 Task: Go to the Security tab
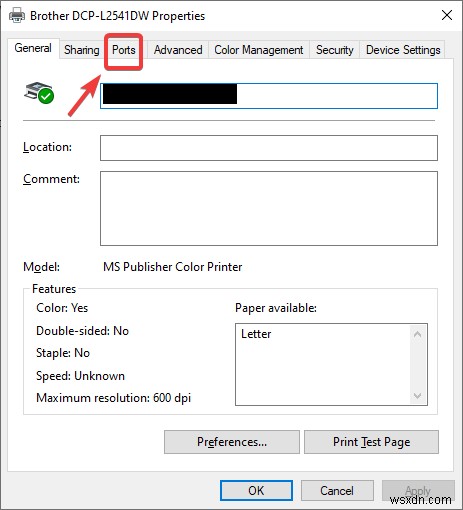[x=334, y=50]
